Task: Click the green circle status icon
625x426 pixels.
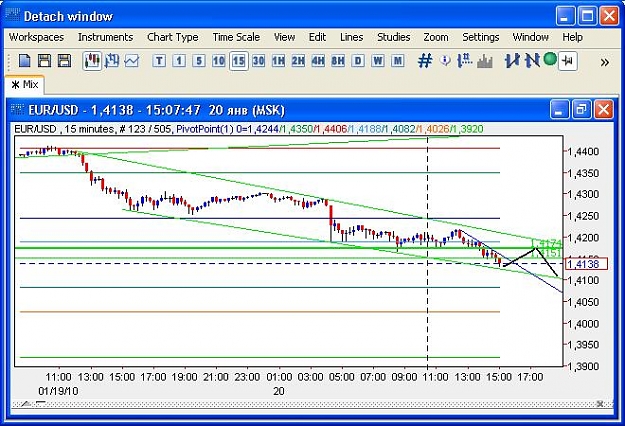Action: [550, 59]
